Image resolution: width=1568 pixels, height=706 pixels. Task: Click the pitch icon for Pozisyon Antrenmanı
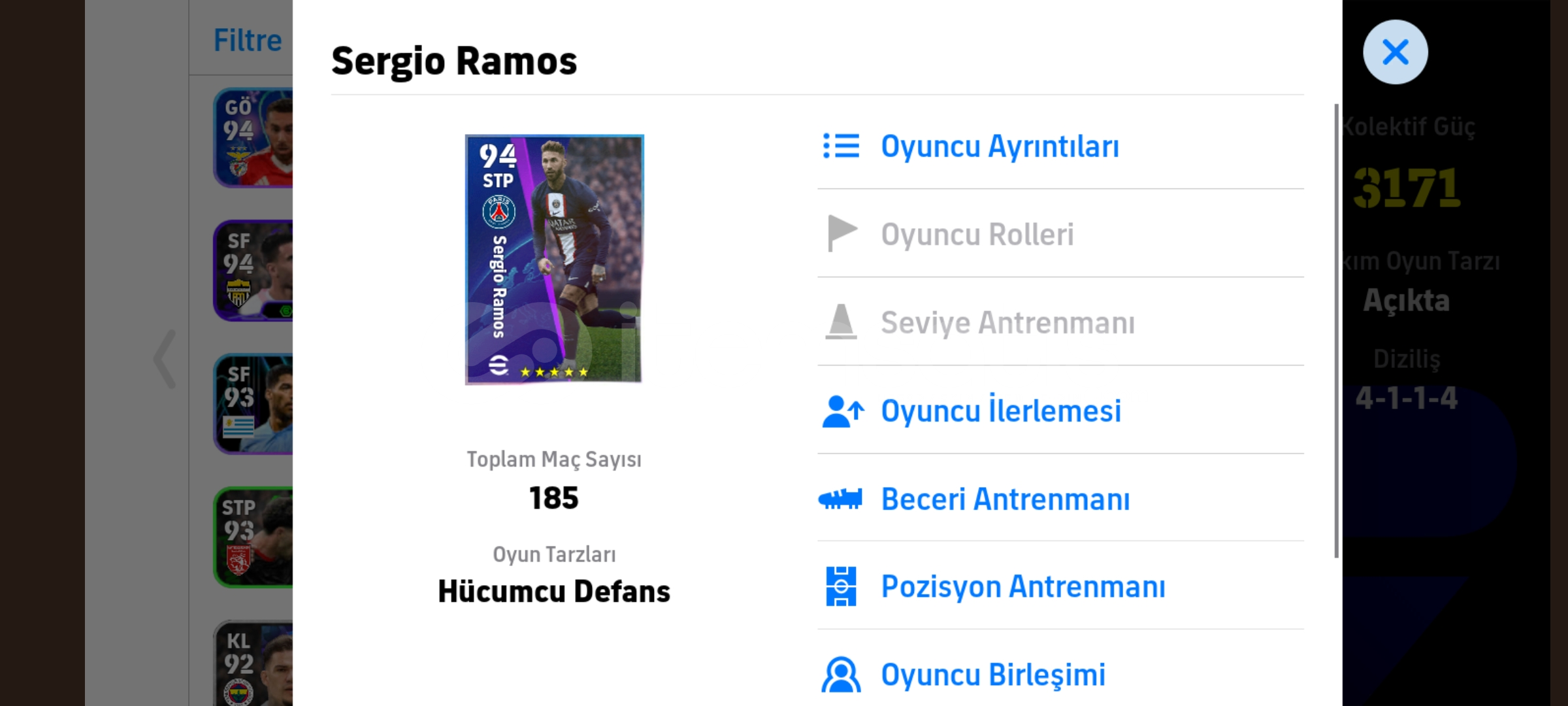(x=841, y=586)
